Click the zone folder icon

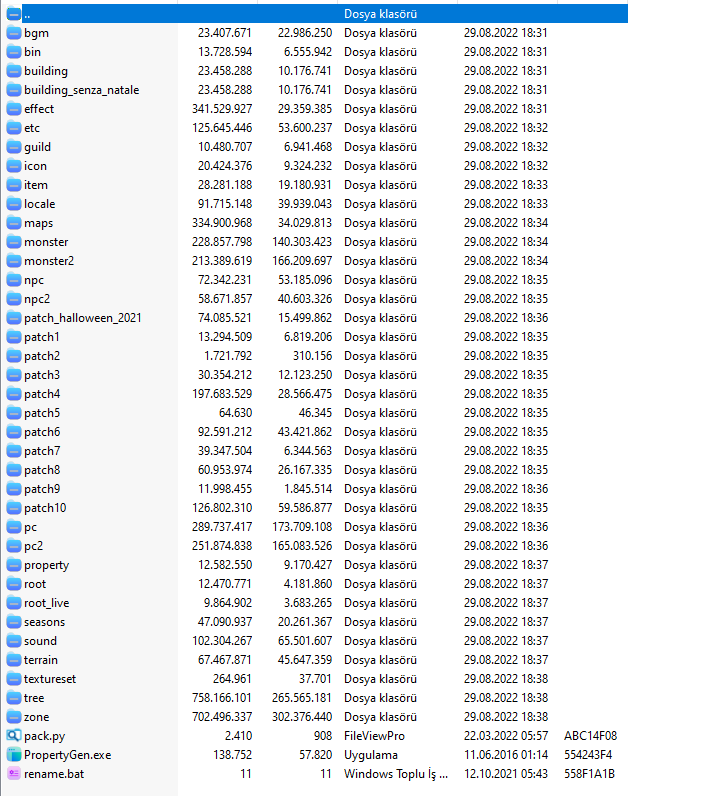14,717
